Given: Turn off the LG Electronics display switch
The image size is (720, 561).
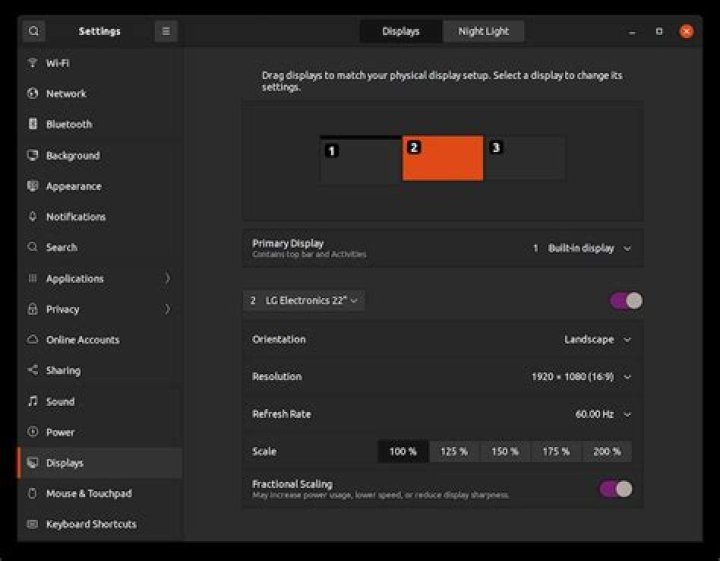Looking at the screenshot, I should pos(626,301).
